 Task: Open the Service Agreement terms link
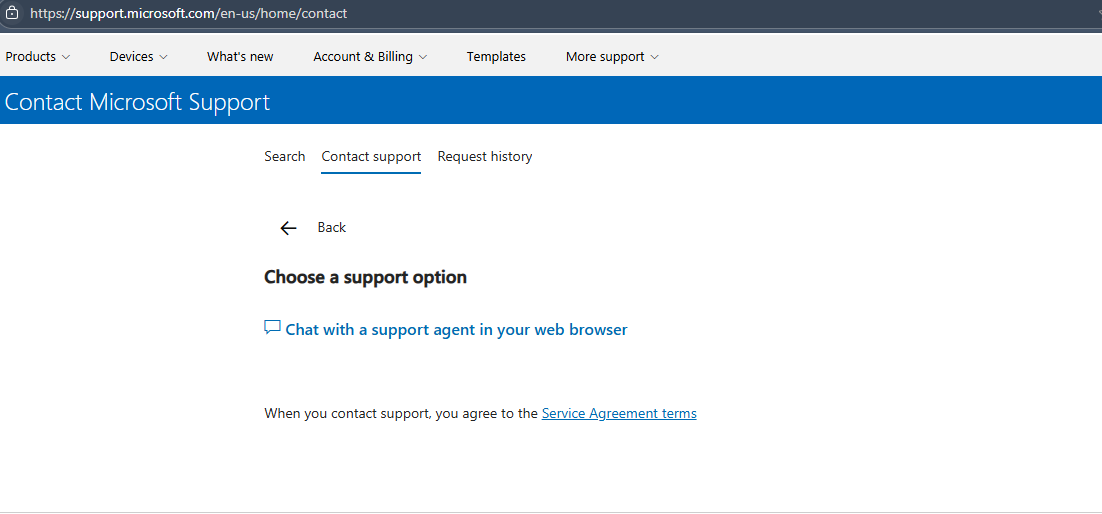pyautogui.click(x=619, y=413)
